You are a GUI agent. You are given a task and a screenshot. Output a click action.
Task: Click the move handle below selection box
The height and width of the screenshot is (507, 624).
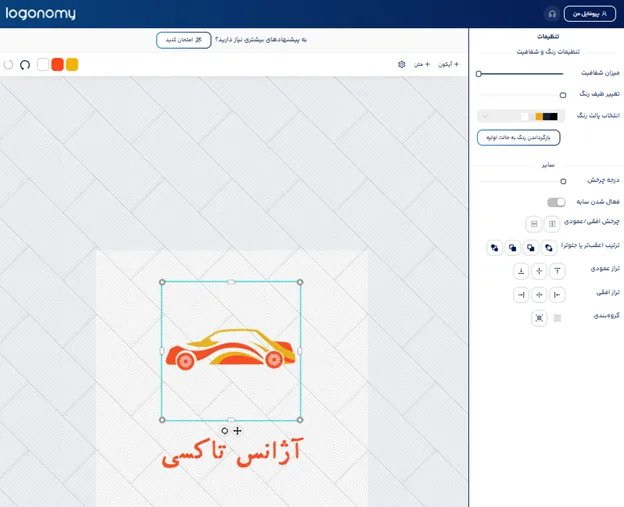[x=238, y=431]
